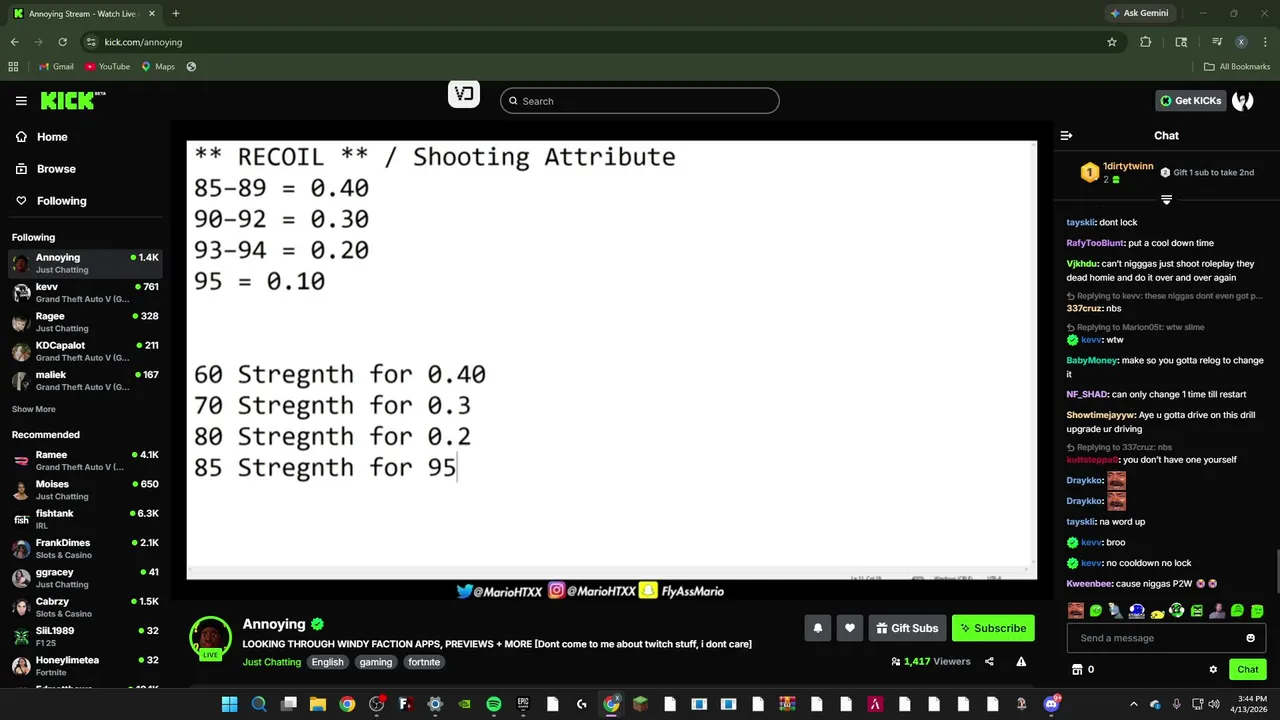Viewport: 1280px width, 720px height.
Task: Open SiiL1989 in Recommended channels
Action: [85, 636]
